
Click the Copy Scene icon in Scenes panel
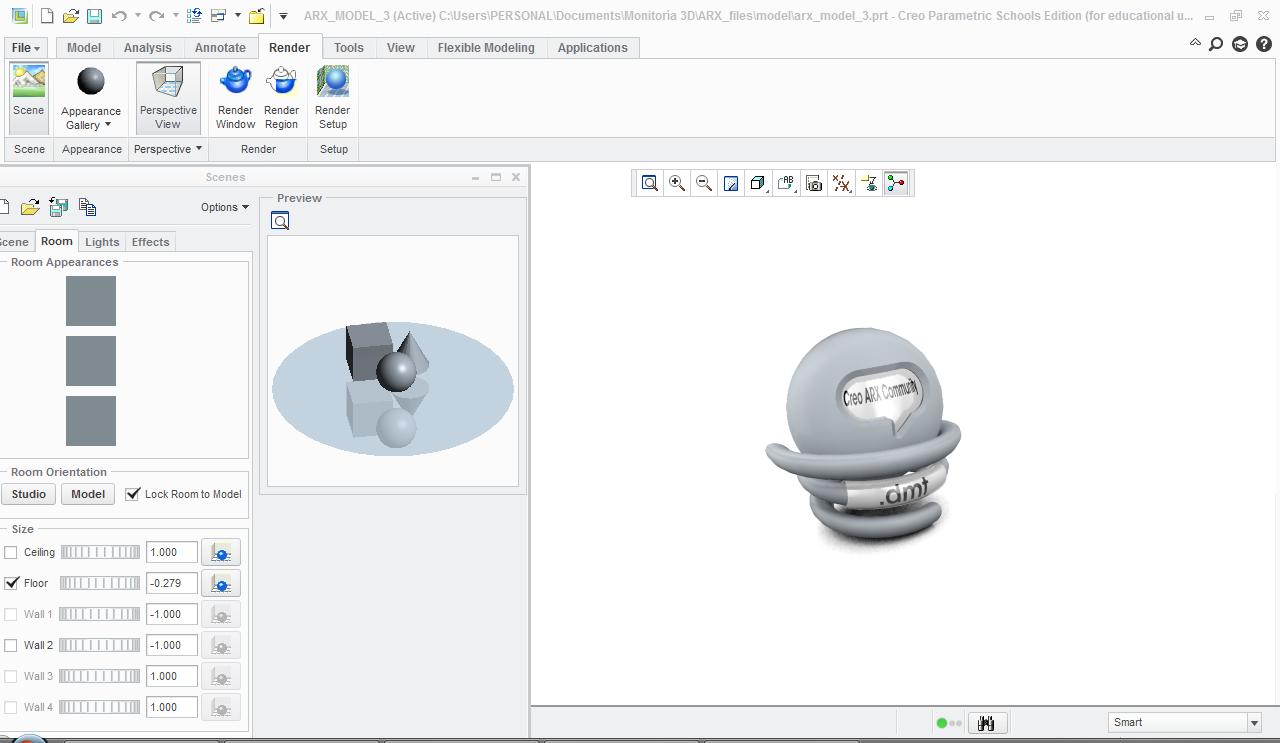click(87, 206)
